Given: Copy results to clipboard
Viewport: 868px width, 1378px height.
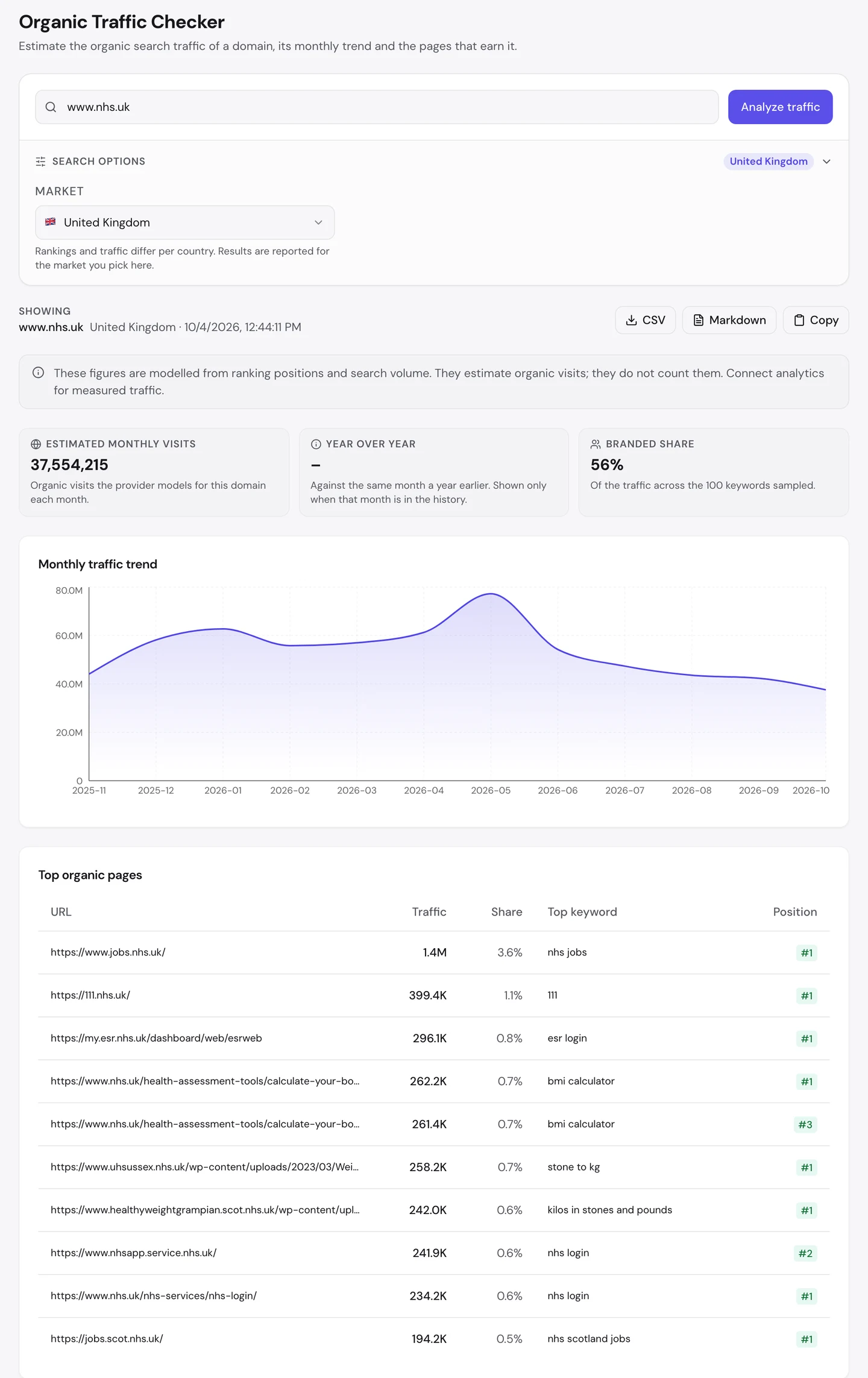Looking at the screenshot, I should [816, 320].
